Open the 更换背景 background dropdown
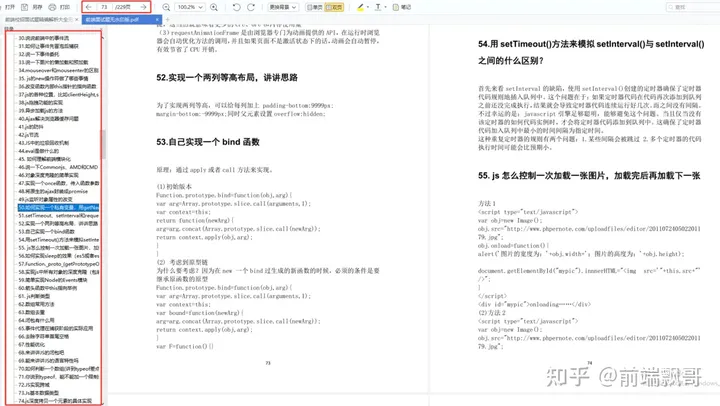720x406 pixels. pos(282,7)
